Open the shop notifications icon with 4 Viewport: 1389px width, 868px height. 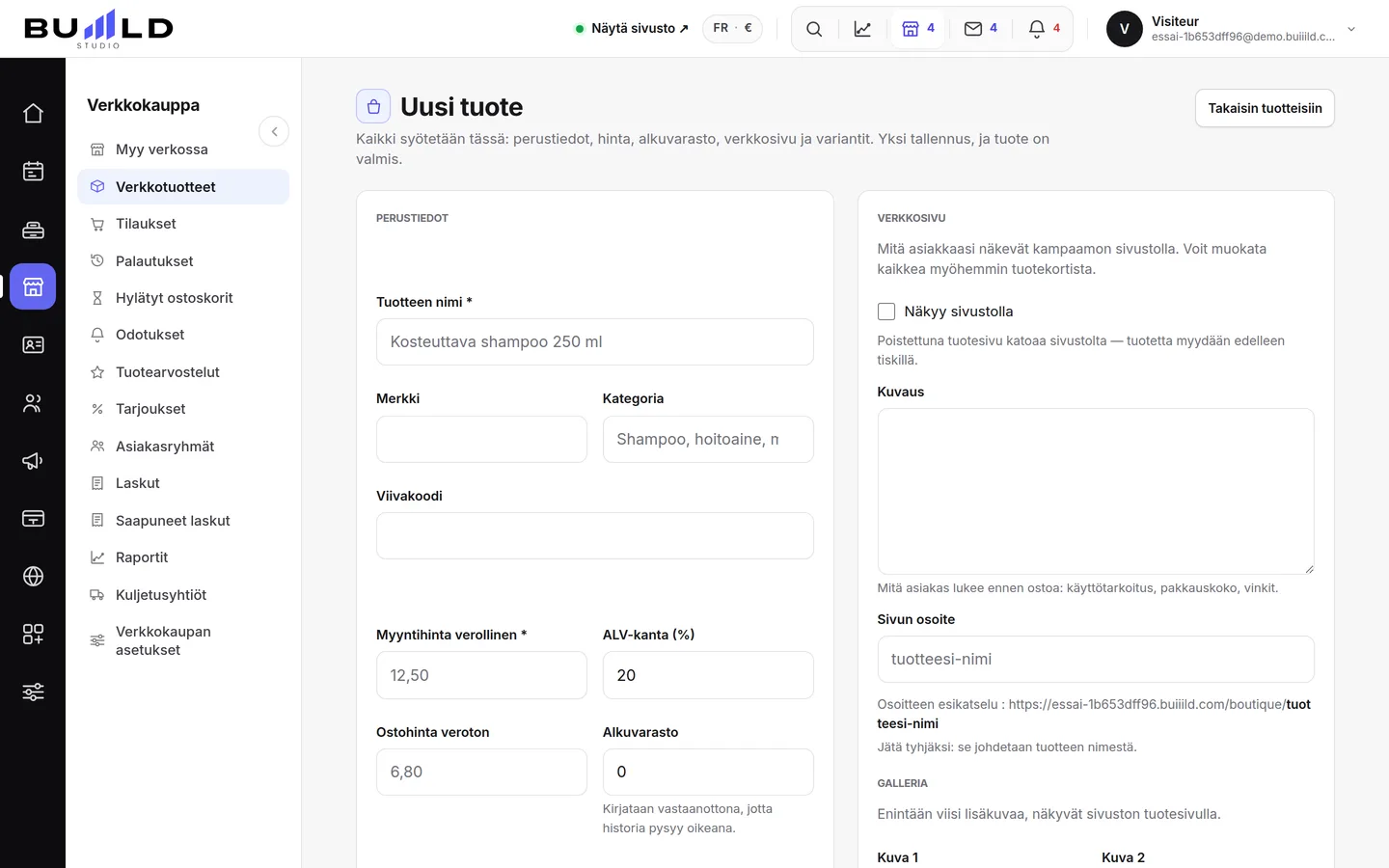click(x=918, y=29)
